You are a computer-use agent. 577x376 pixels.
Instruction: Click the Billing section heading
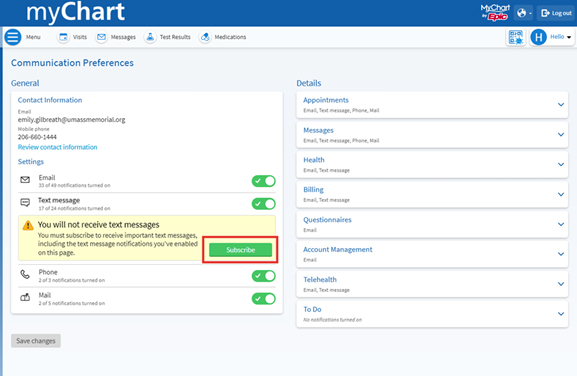coord(314,190)
